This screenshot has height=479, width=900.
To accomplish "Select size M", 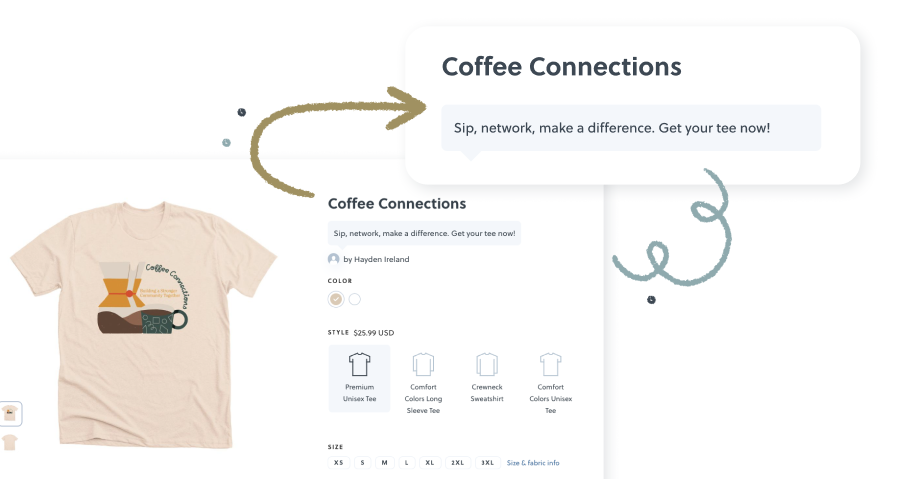I will [385, 462].
